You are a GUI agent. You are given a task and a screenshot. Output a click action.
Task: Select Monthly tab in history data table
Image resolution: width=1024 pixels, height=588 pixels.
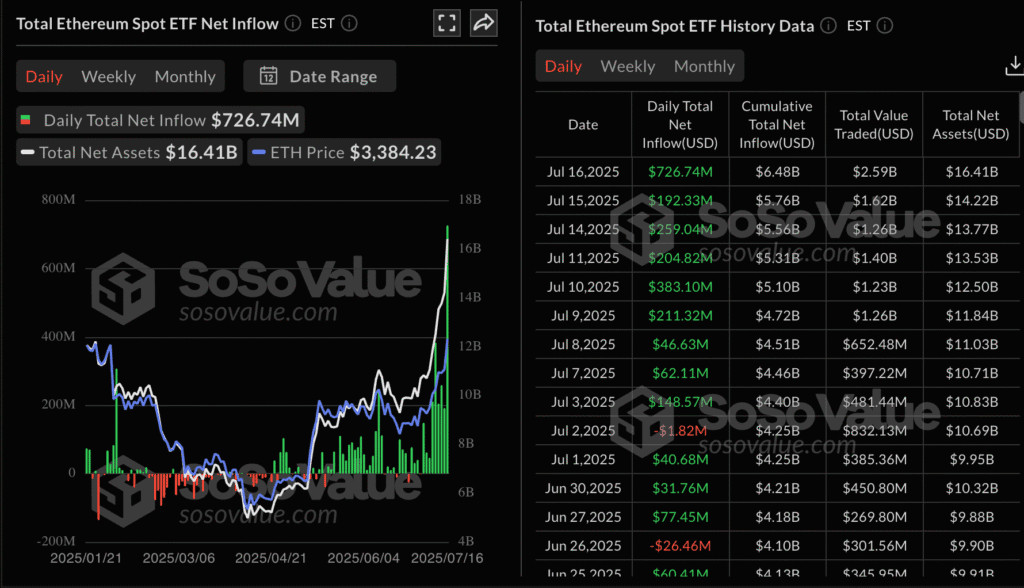704,66
